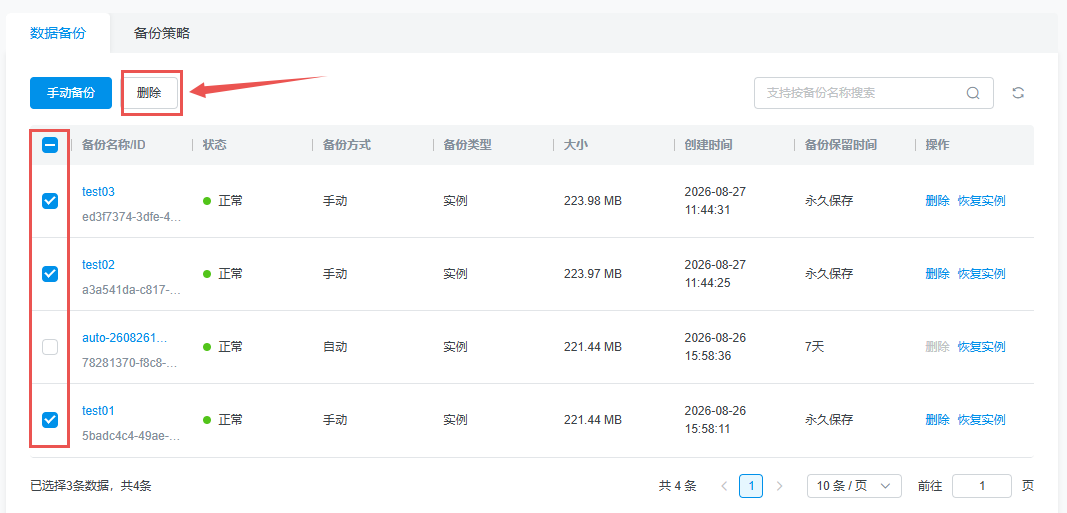Check the auto-2608261 backup checkbox
This screenshot has height=513, width=1067.
[50, 347]
